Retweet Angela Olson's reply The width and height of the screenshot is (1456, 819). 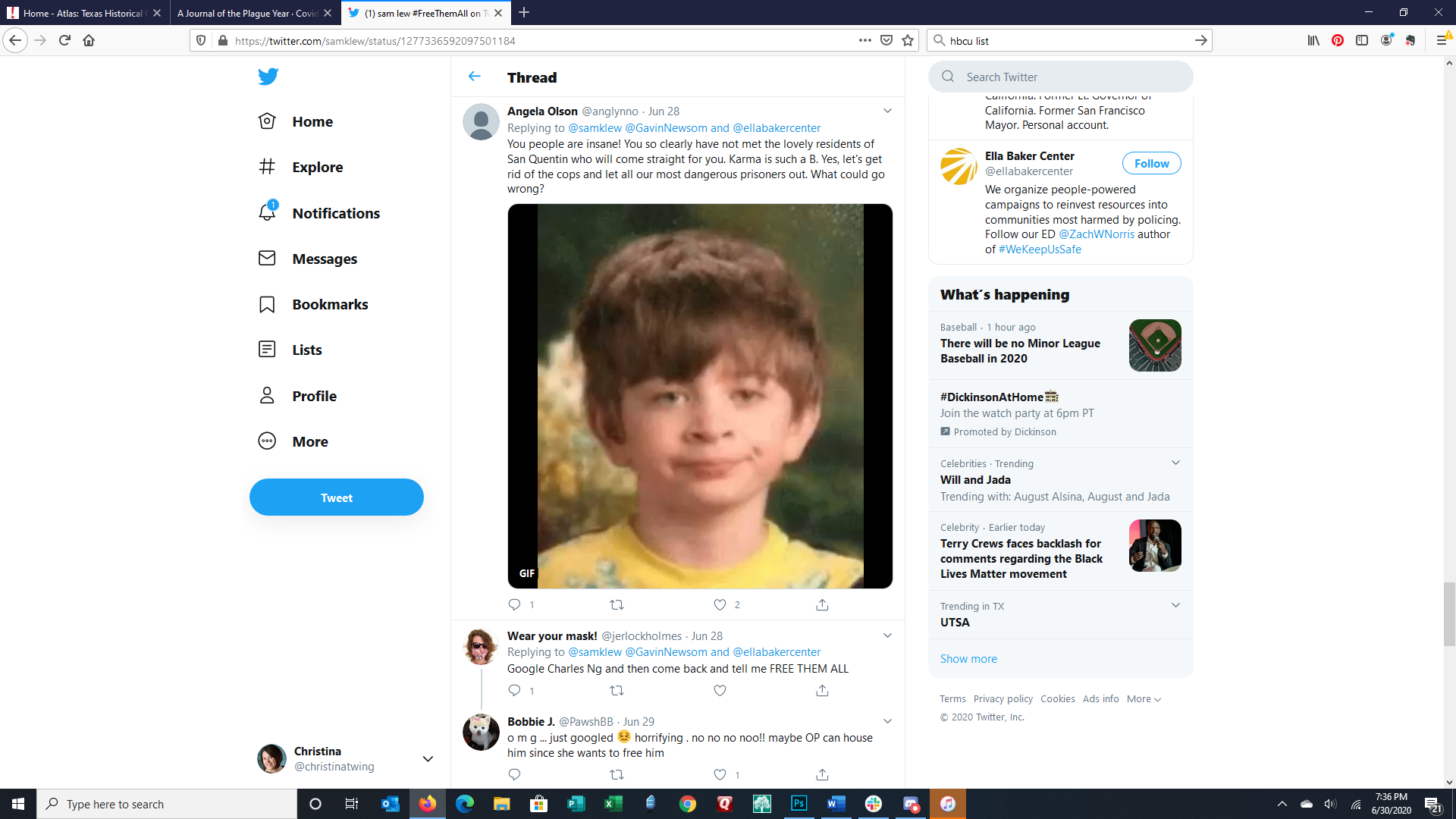click(x=617, y=604)
